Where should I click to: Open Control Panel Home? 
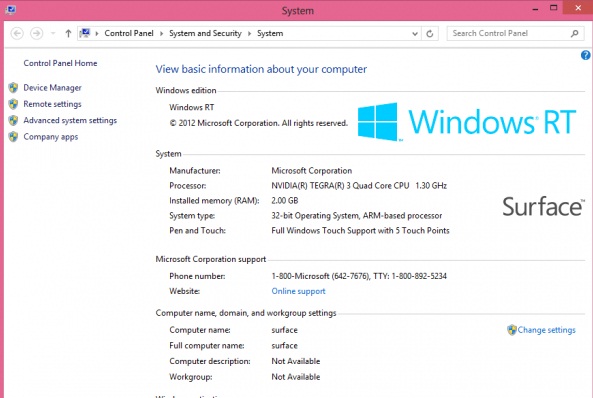point(60,63)
